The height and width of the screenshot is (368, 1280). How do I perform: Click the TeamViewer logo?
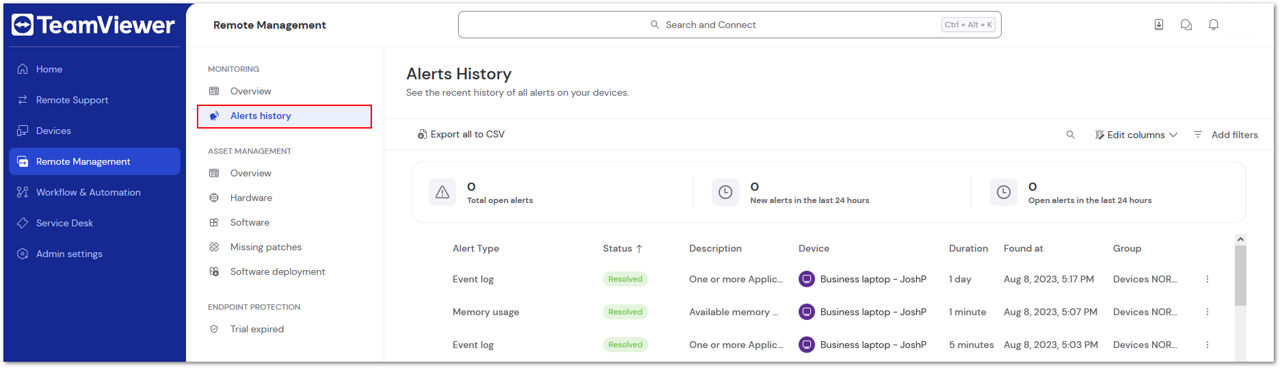point(93,25)
